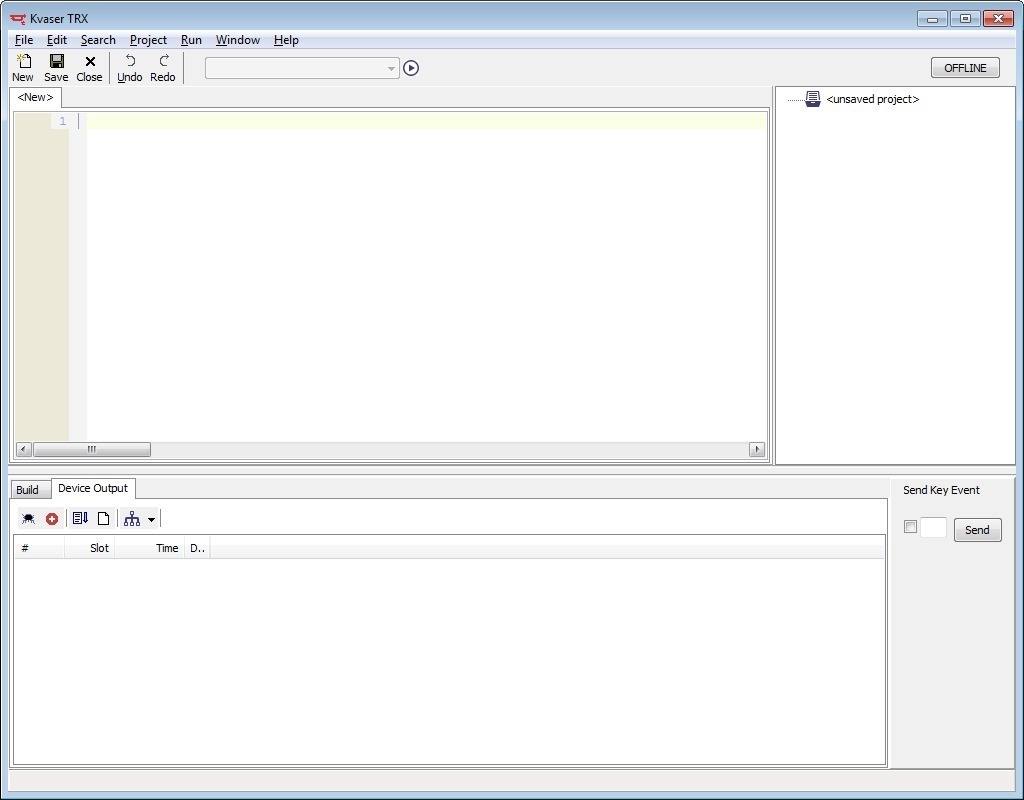Close the current file using the Close icon

[89, 67]
